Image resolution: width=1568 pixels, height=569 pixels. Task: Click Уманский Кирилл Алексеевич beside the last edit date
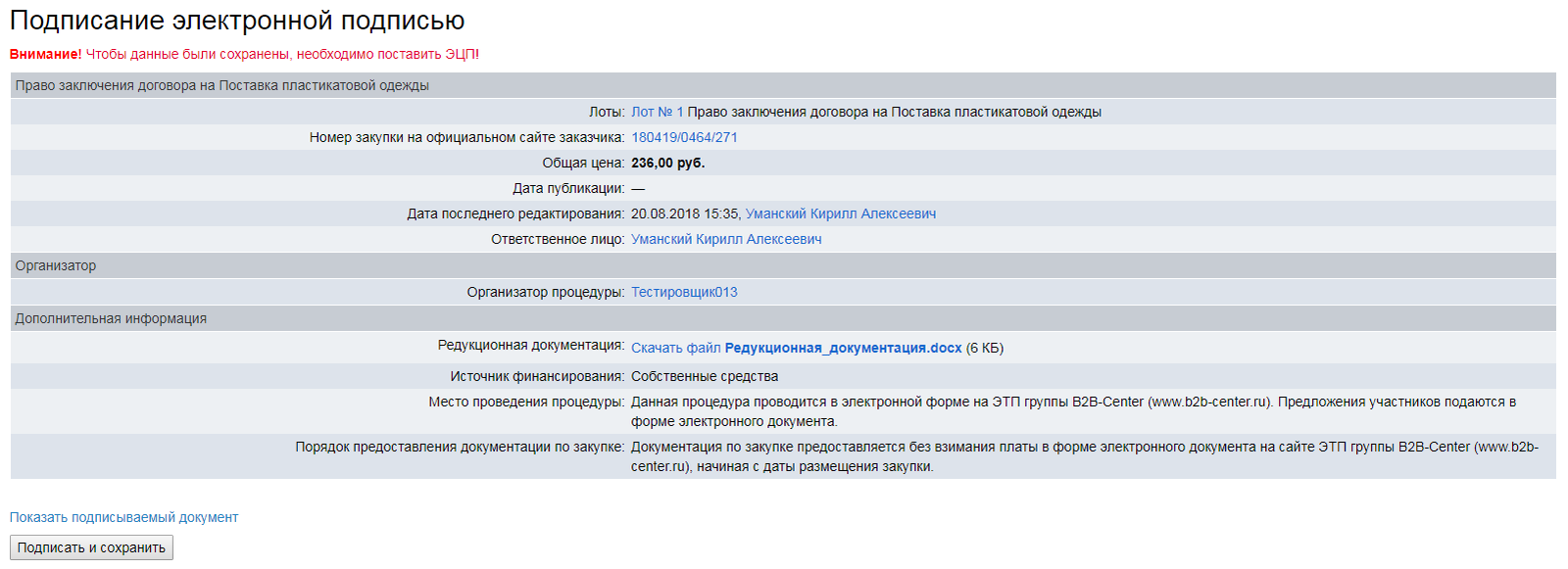click(840, 213)
